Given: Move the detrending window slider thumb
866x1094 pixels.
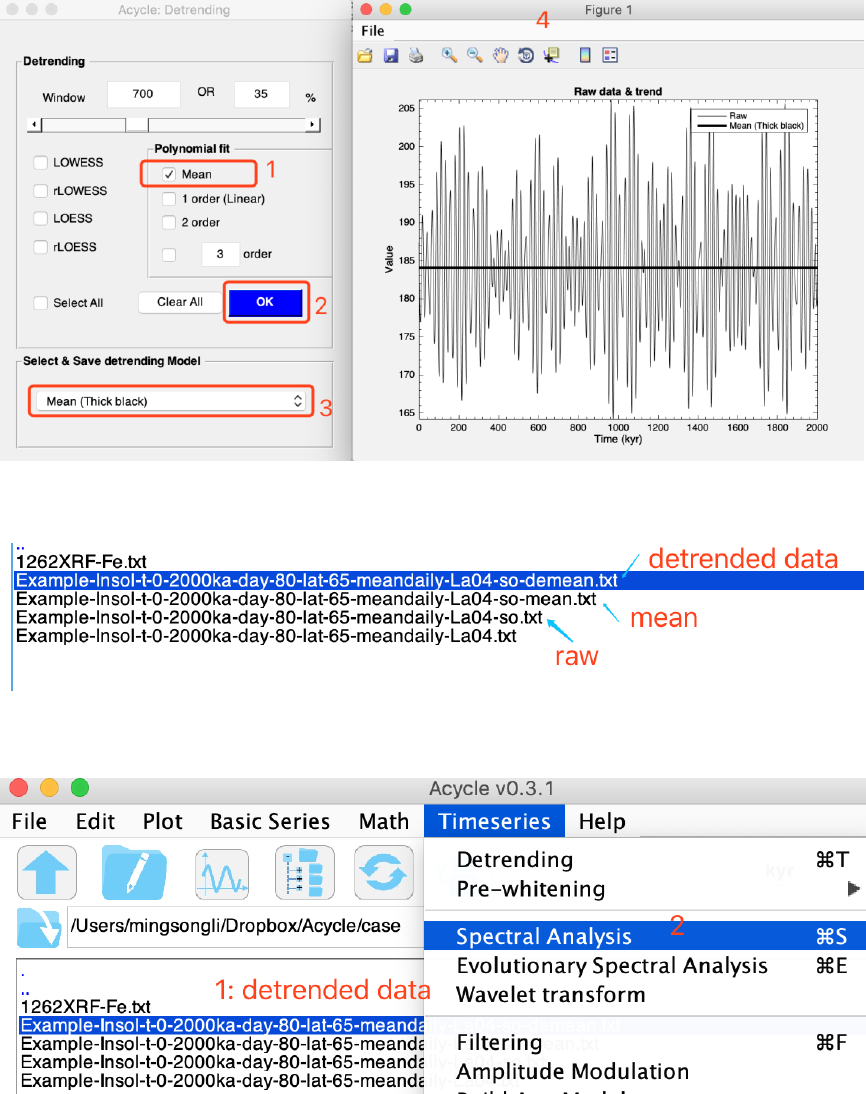Looking at the screenshot, I should click(137, 125).
